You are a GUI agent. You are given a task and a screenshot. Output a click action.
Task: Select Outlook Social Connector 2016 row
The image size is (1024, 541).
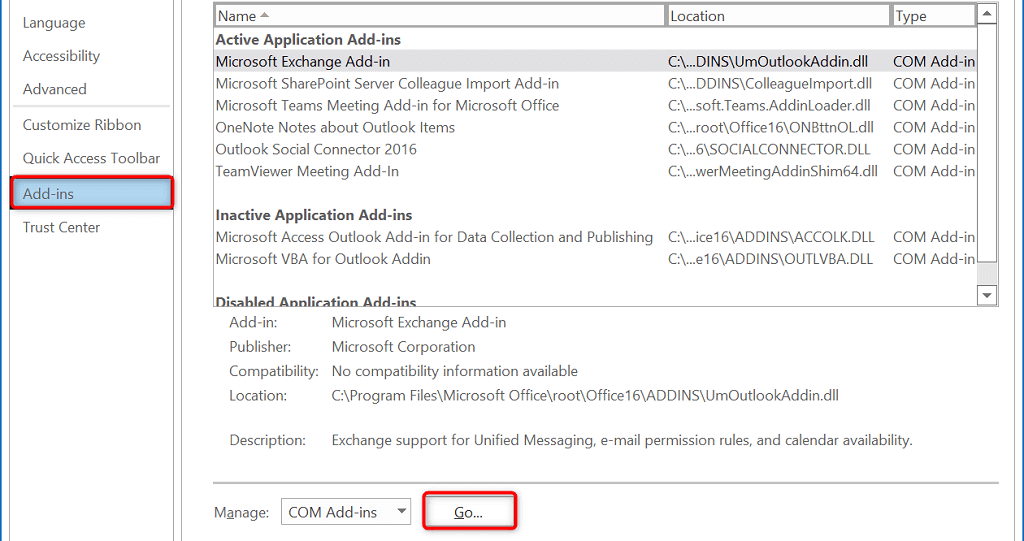[595, 150]
